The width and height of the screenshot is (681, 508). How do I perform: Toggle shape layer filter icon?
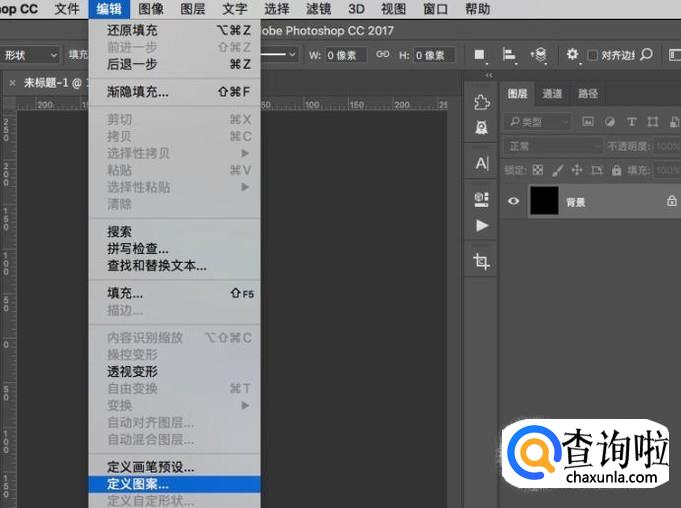point(653,122)
